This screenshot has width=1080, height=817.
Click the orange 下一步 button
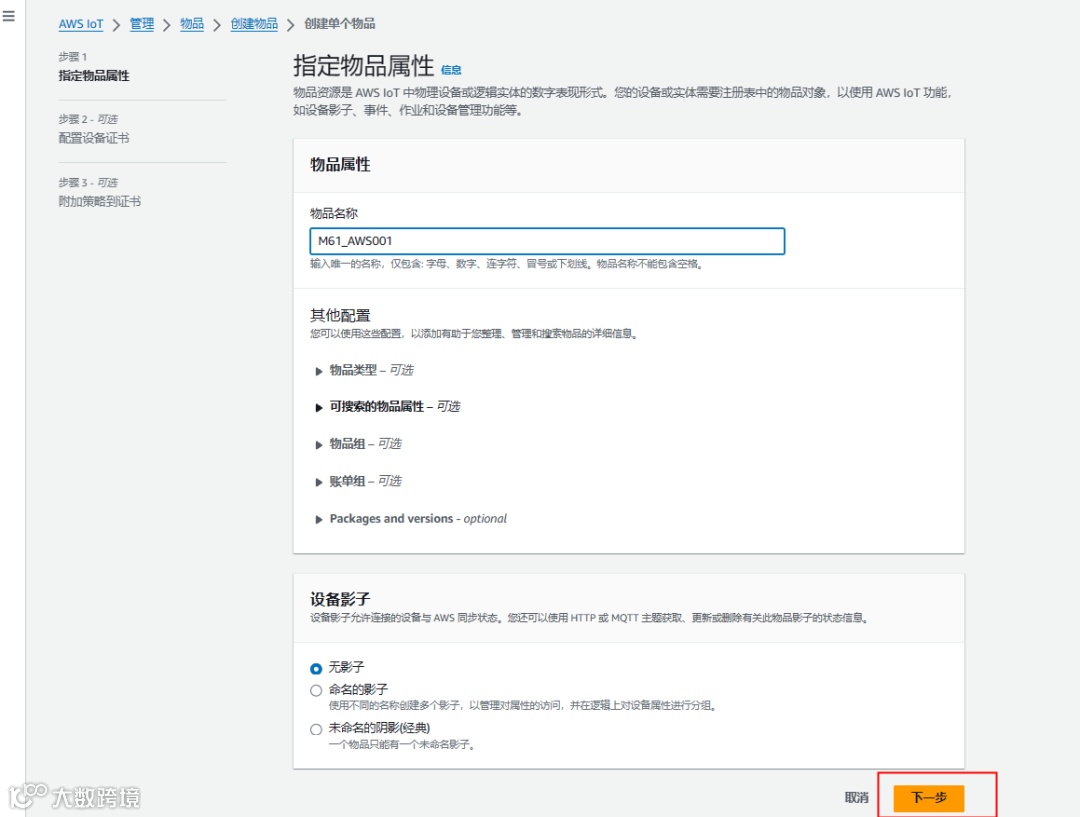coord(928,798)
